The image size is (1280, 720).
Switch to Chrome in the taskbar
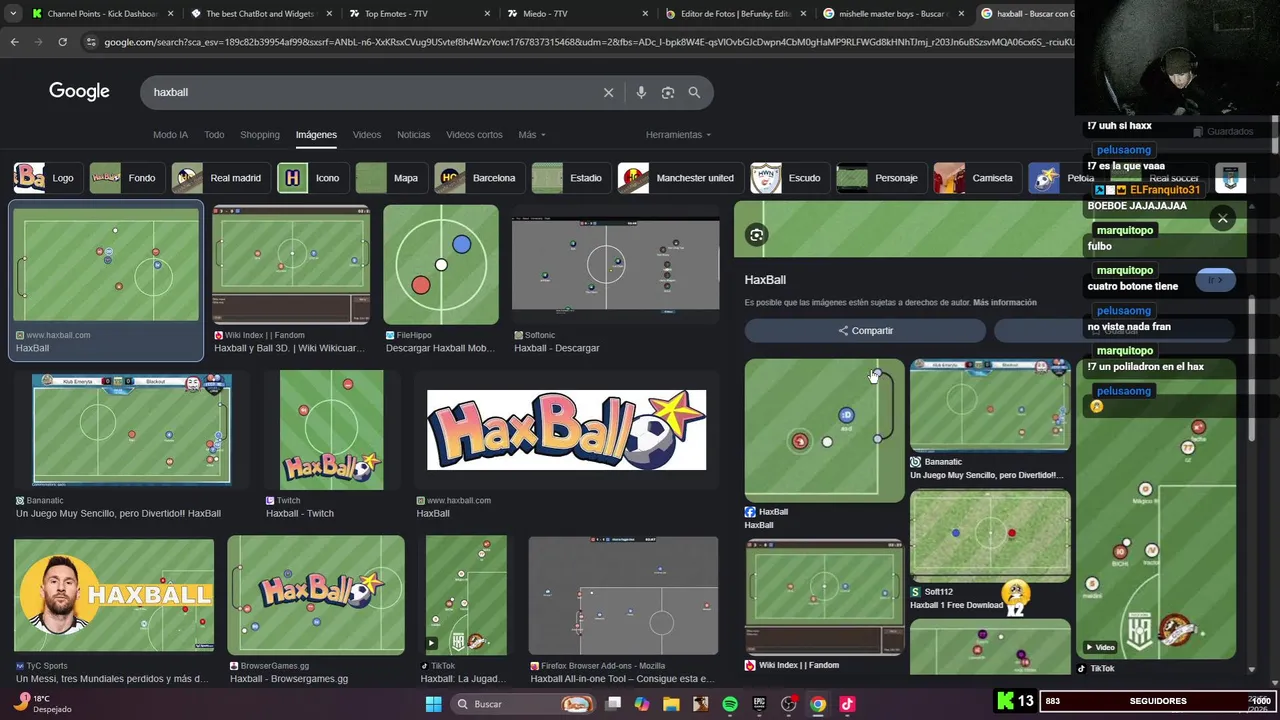coord(818,704)
